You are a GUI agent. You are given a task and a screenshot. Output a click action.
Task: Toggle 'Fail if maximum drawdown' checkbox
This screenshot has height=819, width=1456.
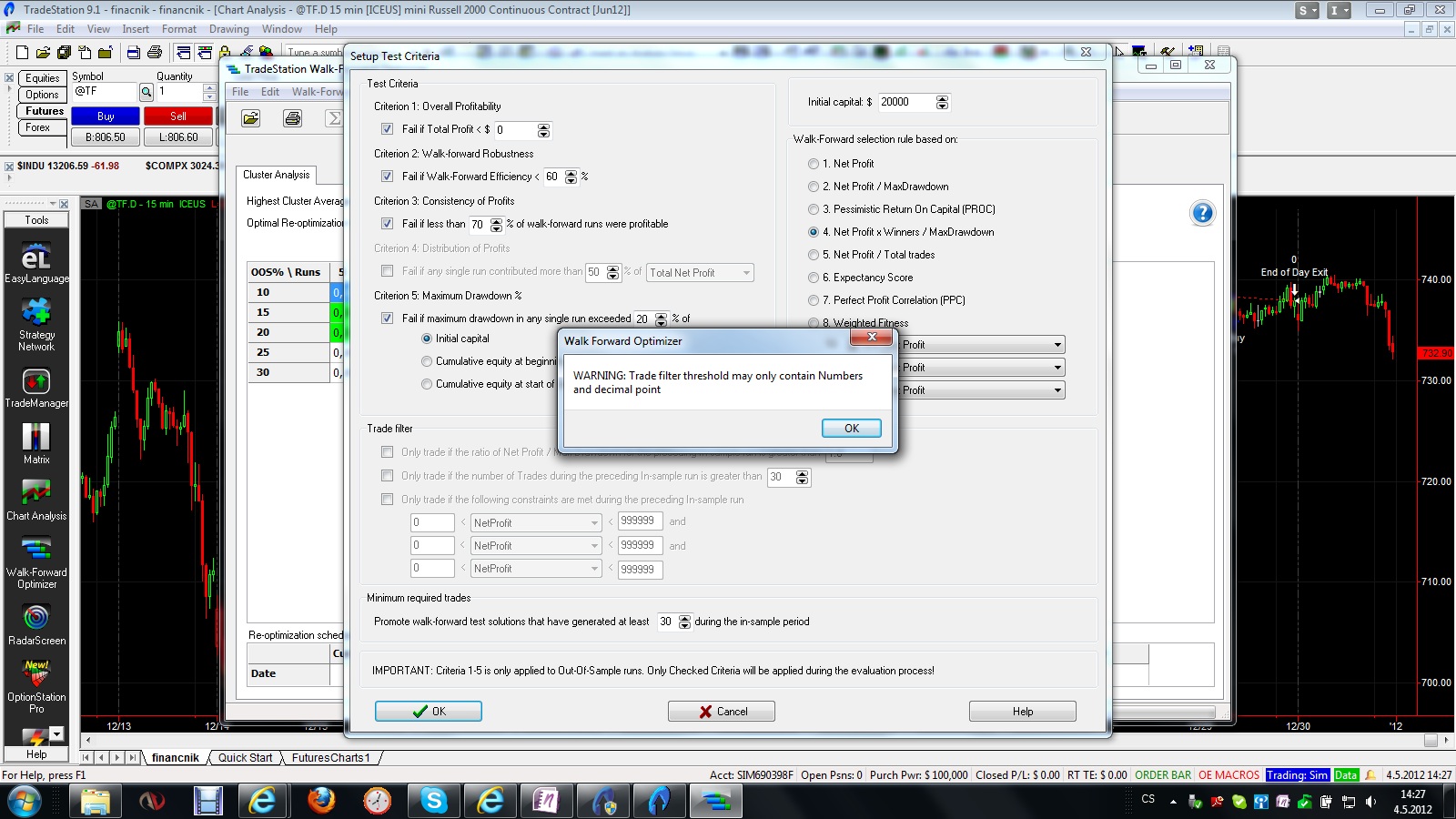(387, 318)
